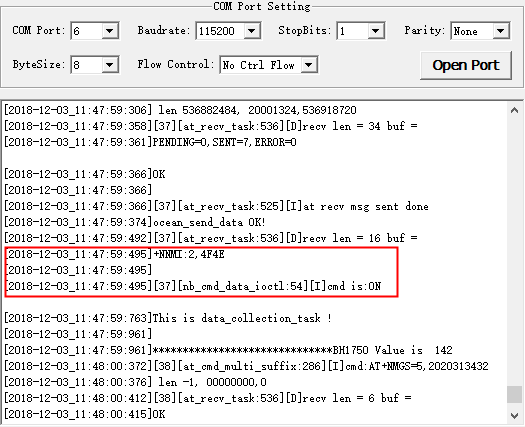525x427 pixels.
Task: Click the 'len 536882484, 20001324,536918720' line
Action: pyautogui.click(x=180, y=110)
